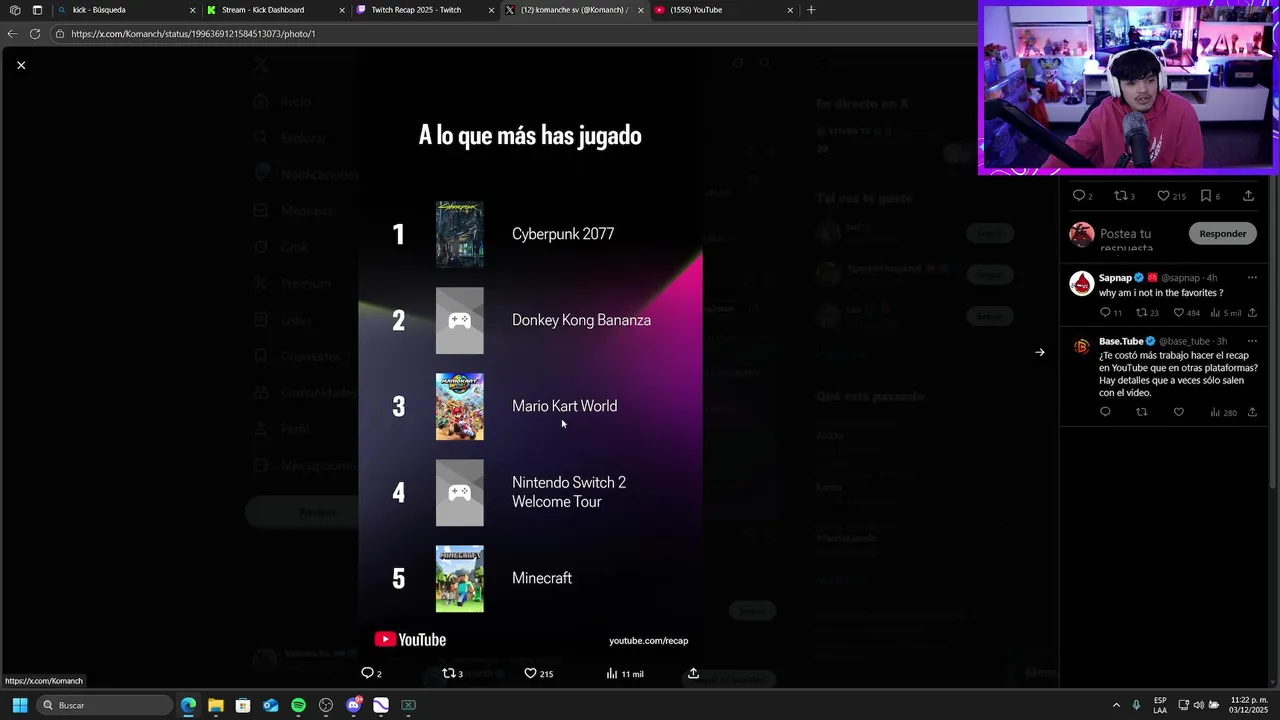Reload the page with the refresh icon
The width and height of the screenshot is (1280, 720).
[x=35, y=34]
